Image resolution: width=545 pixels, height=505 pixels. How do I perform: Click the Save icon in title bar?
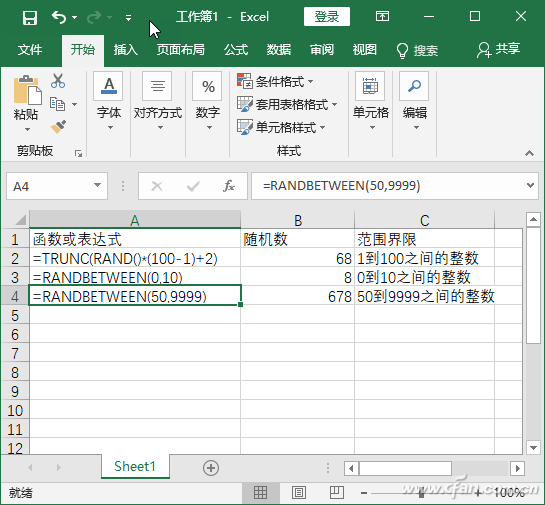click(30, 17)
